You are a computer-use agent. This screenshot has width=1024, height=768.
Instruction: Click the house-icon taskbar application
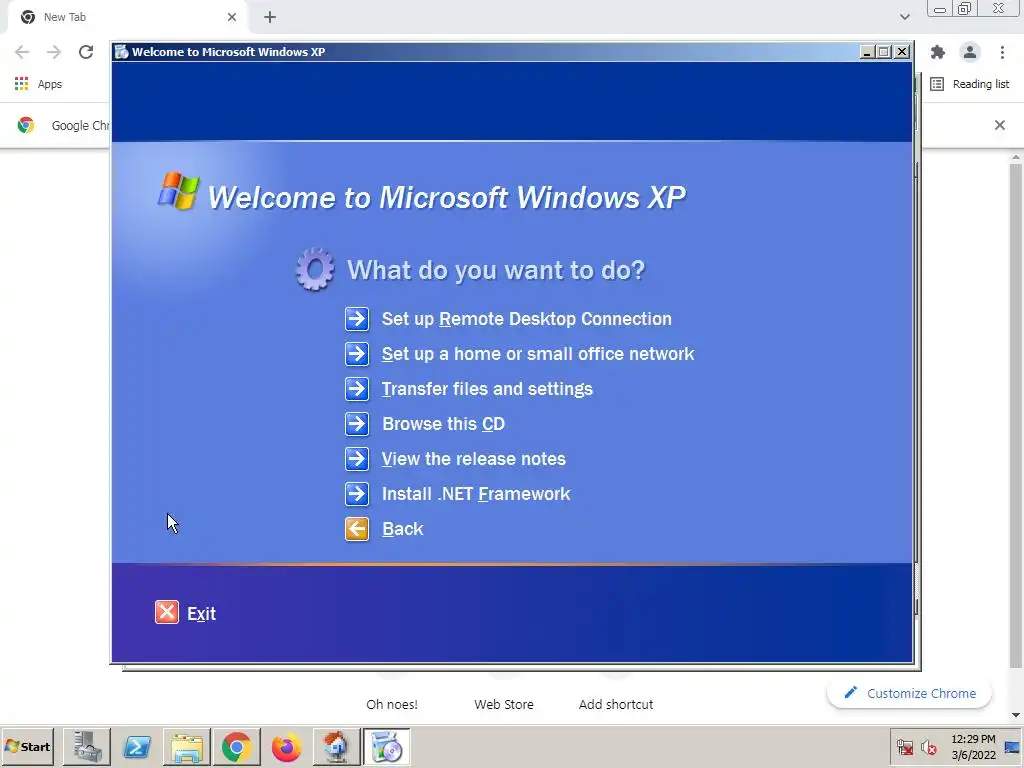336,746
